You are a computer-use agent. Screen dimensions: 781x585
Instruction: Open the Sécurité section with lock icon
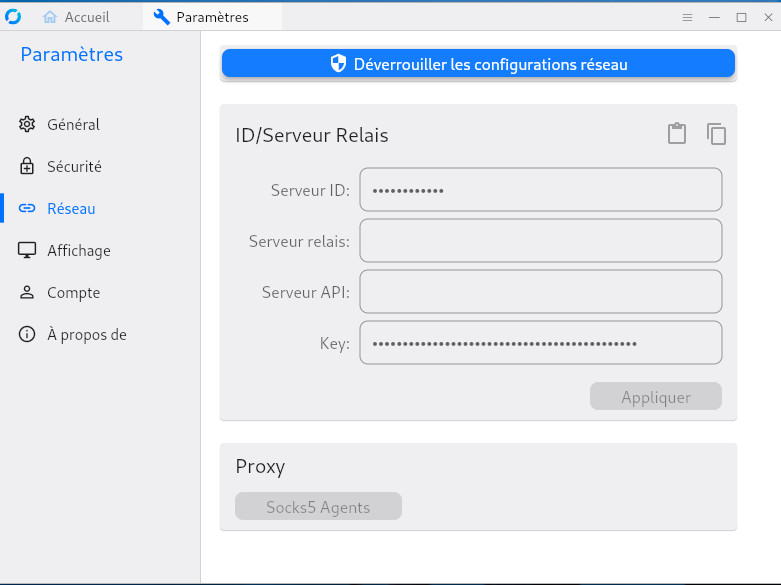(x=74, y=167)
